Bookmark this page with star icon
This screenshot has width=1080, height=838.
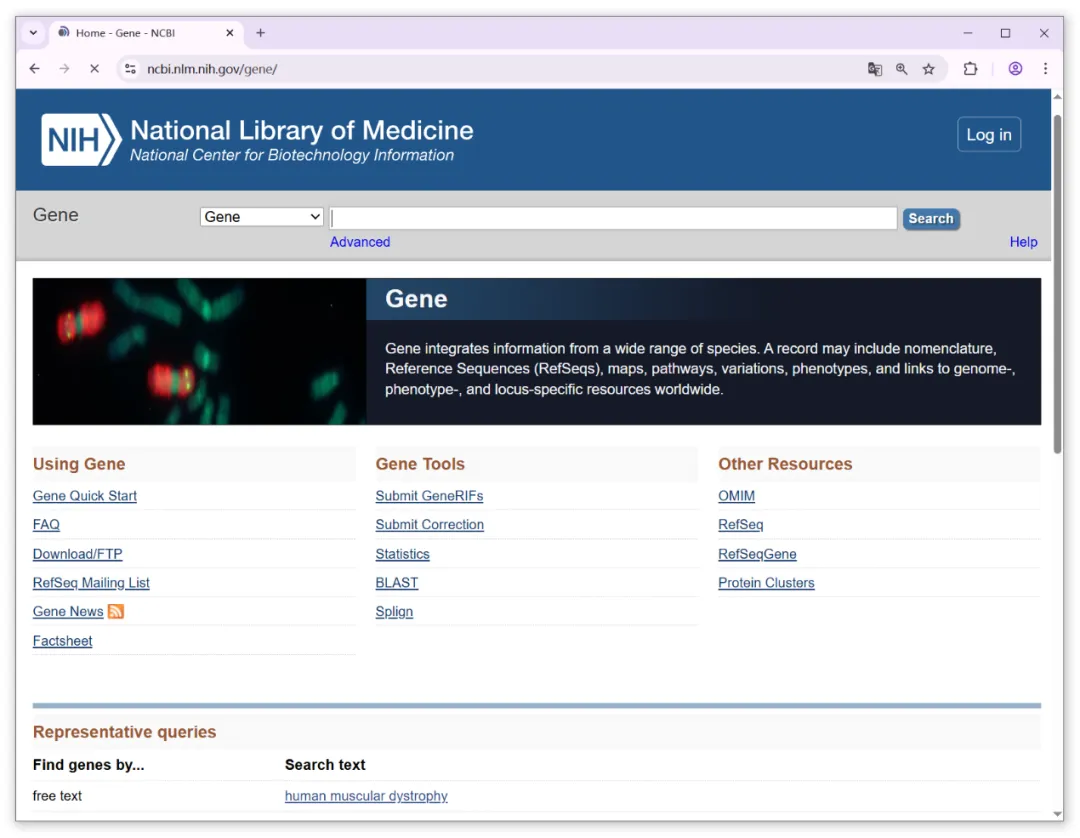click(x=928, y=69)
